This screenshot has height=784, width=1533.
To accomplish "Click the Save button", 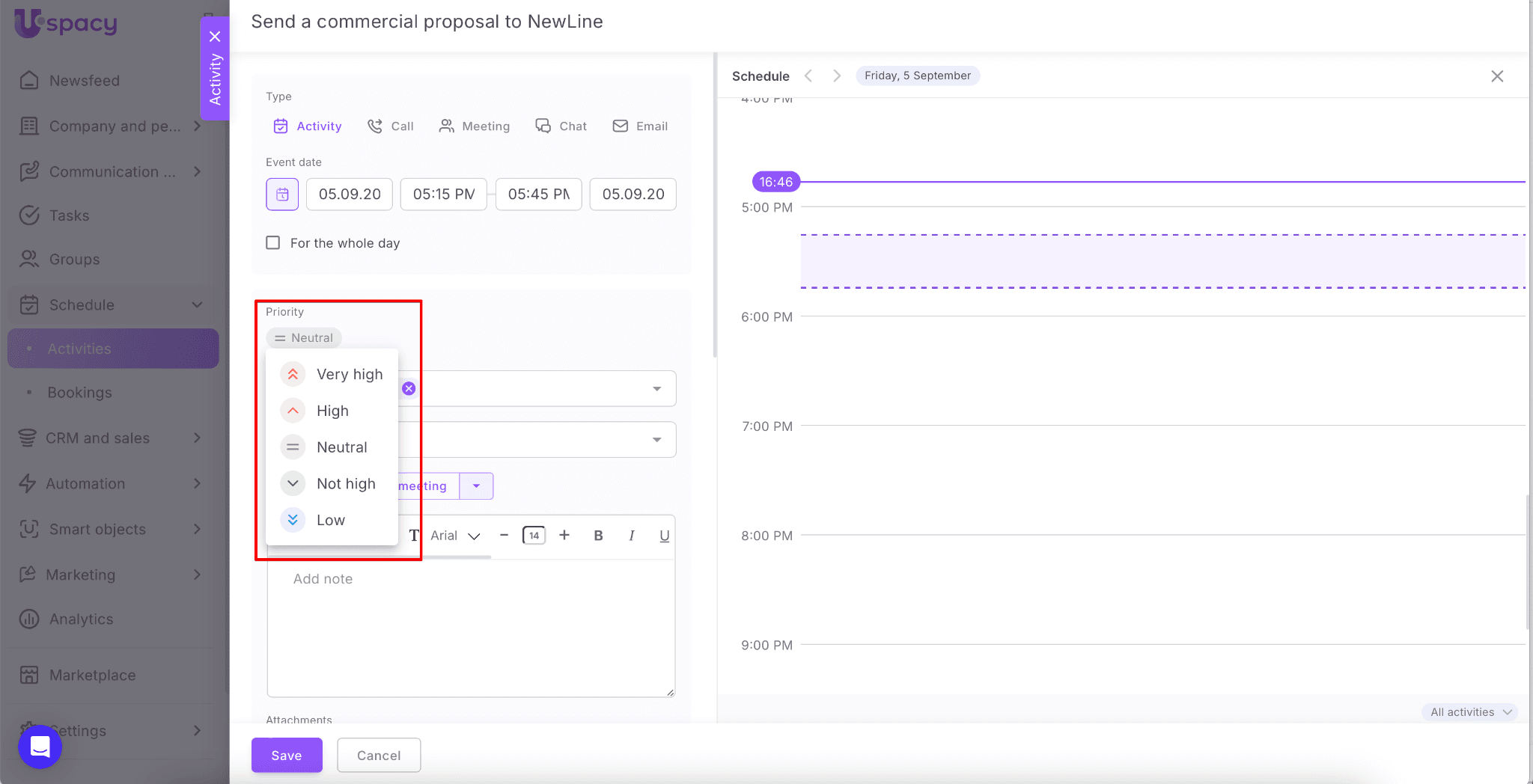I will click(287, 756).
